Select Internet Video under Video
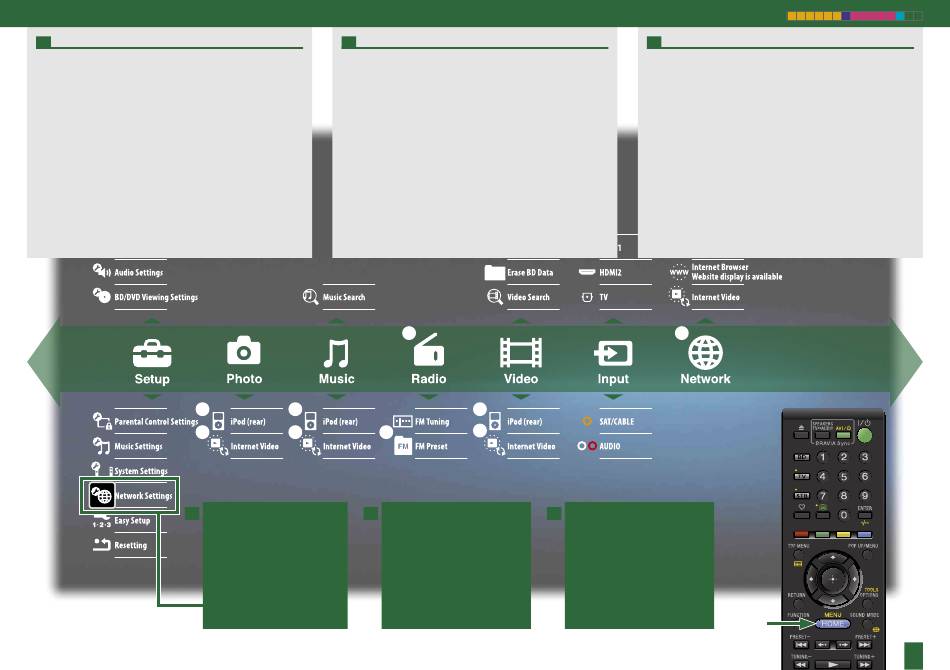Viewport: 950px width, 670px height. coord(520,446)
